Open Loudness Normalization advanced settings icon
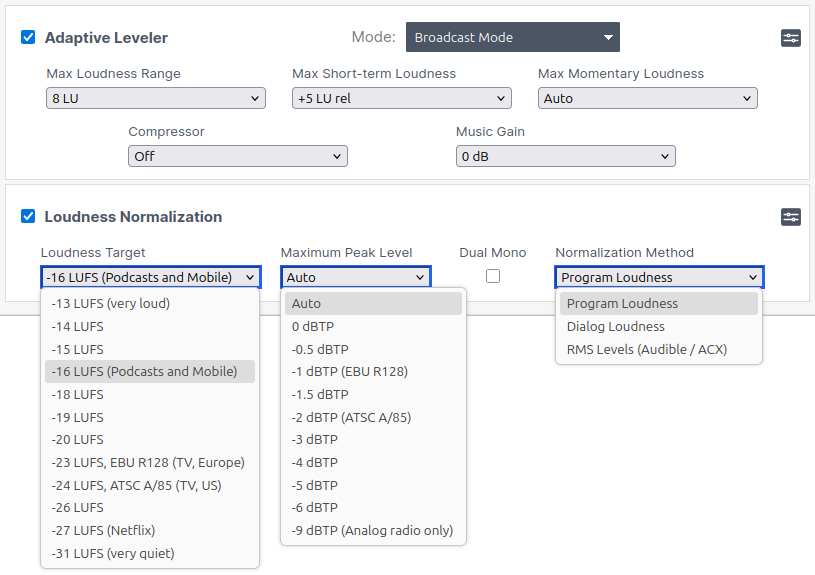Image resolution: width=815 pixels, height=575 pixels. [791, 217]
